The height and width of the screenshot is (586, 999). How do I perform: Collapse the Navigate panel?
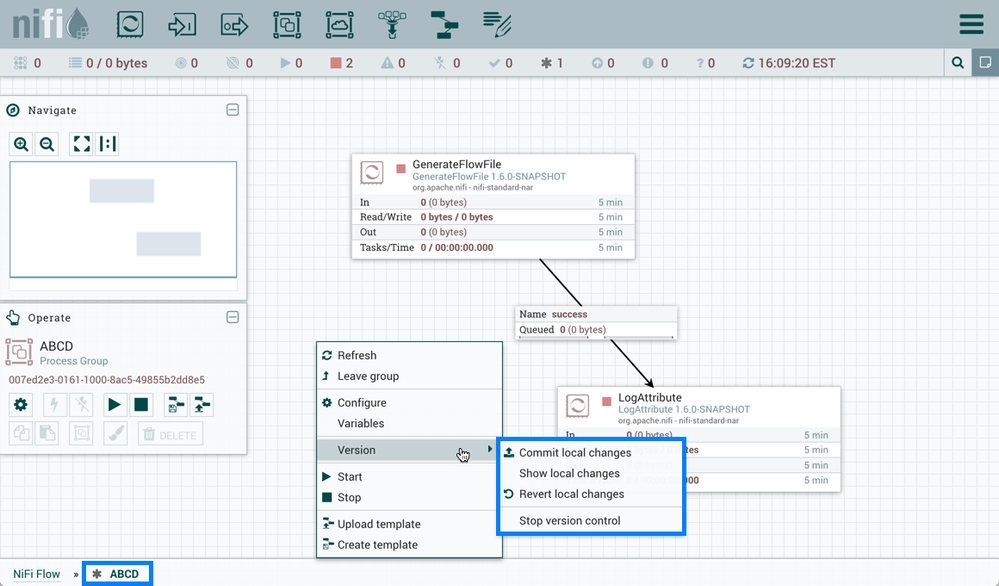(232, 109)
